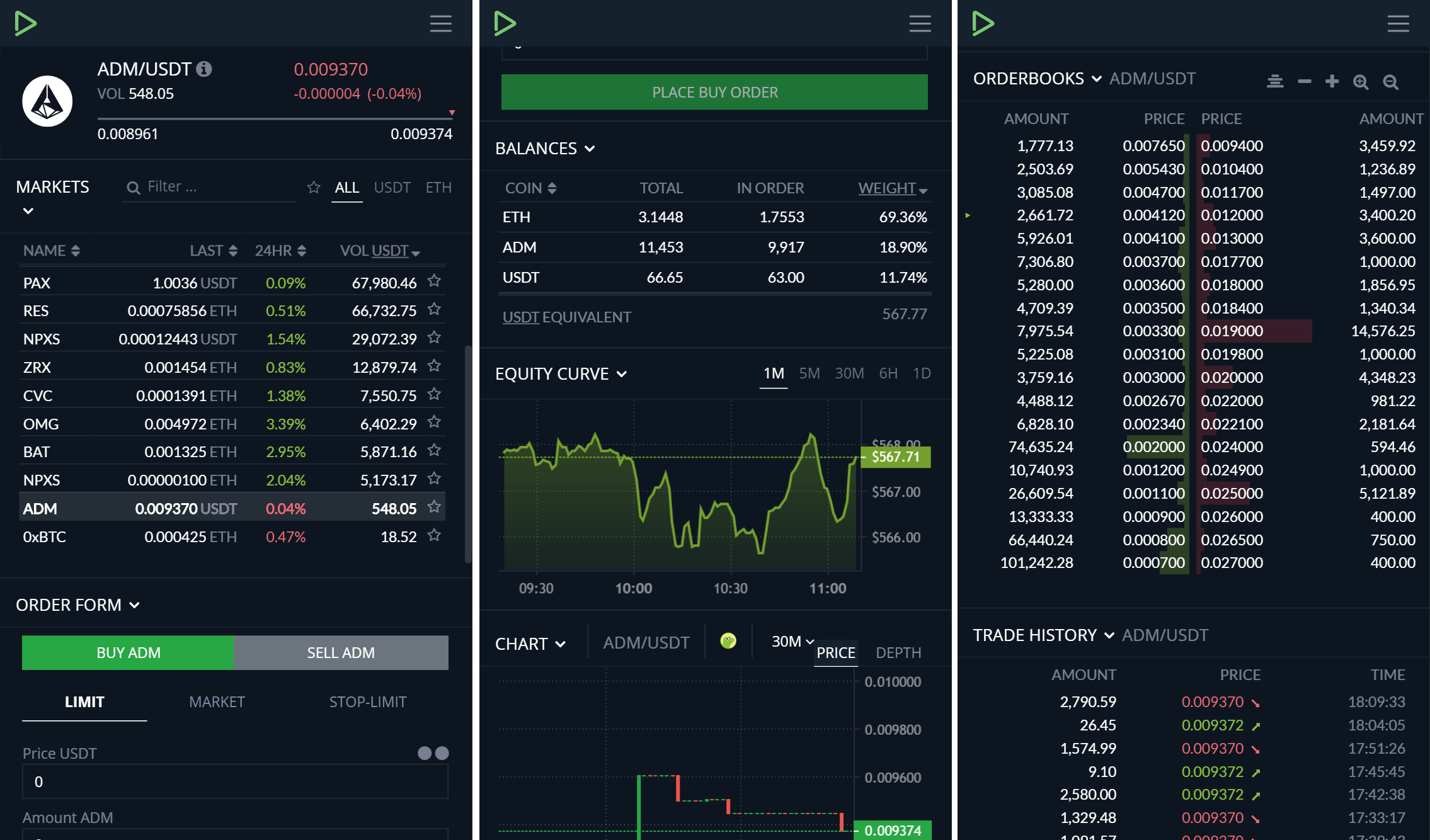
Task: Collapse the BALANCES section chevron
Action: [590, 149]
